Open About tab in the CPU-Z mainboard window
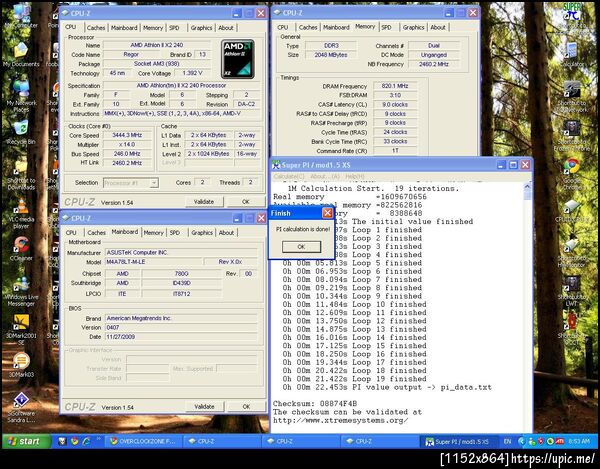The width and height of the screenshot is (600, 469). coord(226,233)
